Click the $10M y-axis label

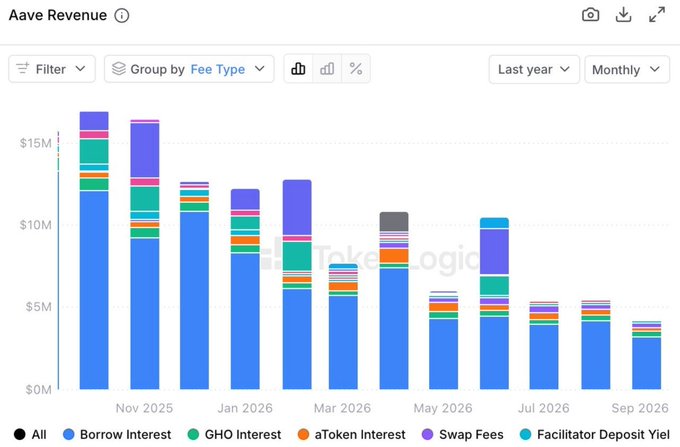36,225
